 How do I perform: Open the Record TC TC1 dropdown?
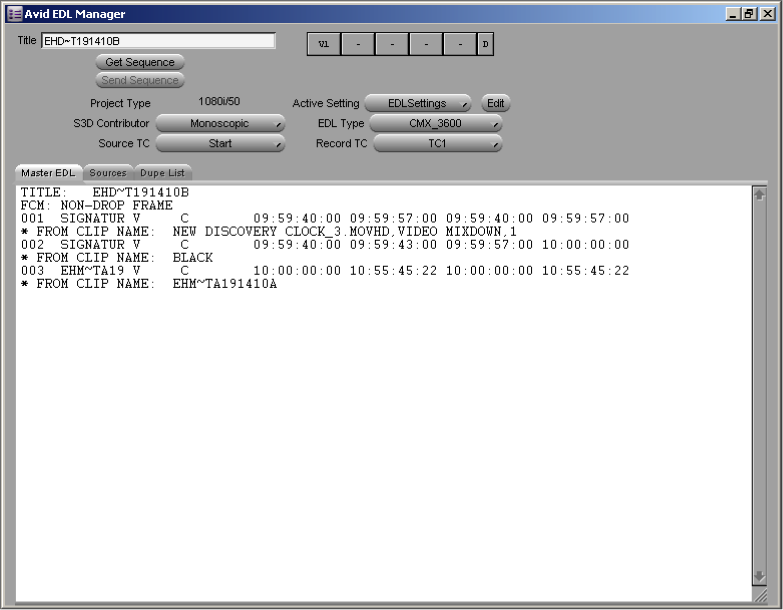(437, 143)
